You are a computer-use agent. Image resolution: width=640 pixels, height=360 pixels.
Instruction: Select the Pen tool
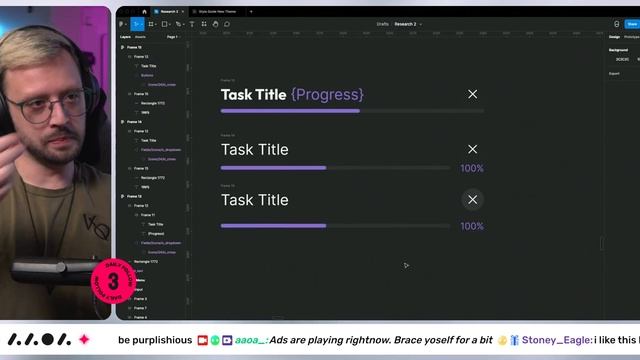(178, 24)
